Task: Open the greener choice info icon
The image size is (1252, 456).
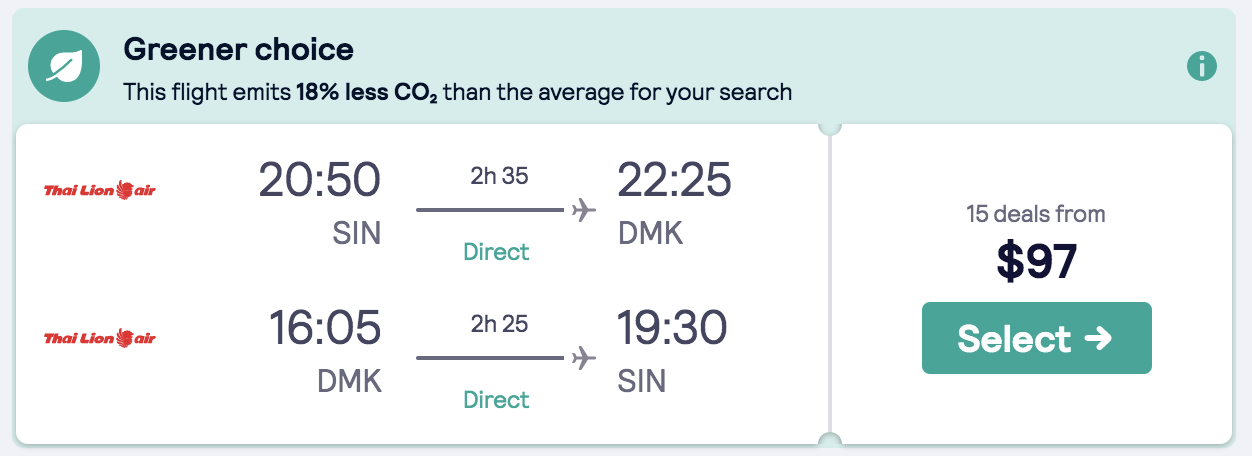Action: click(x=1201, y=67)
